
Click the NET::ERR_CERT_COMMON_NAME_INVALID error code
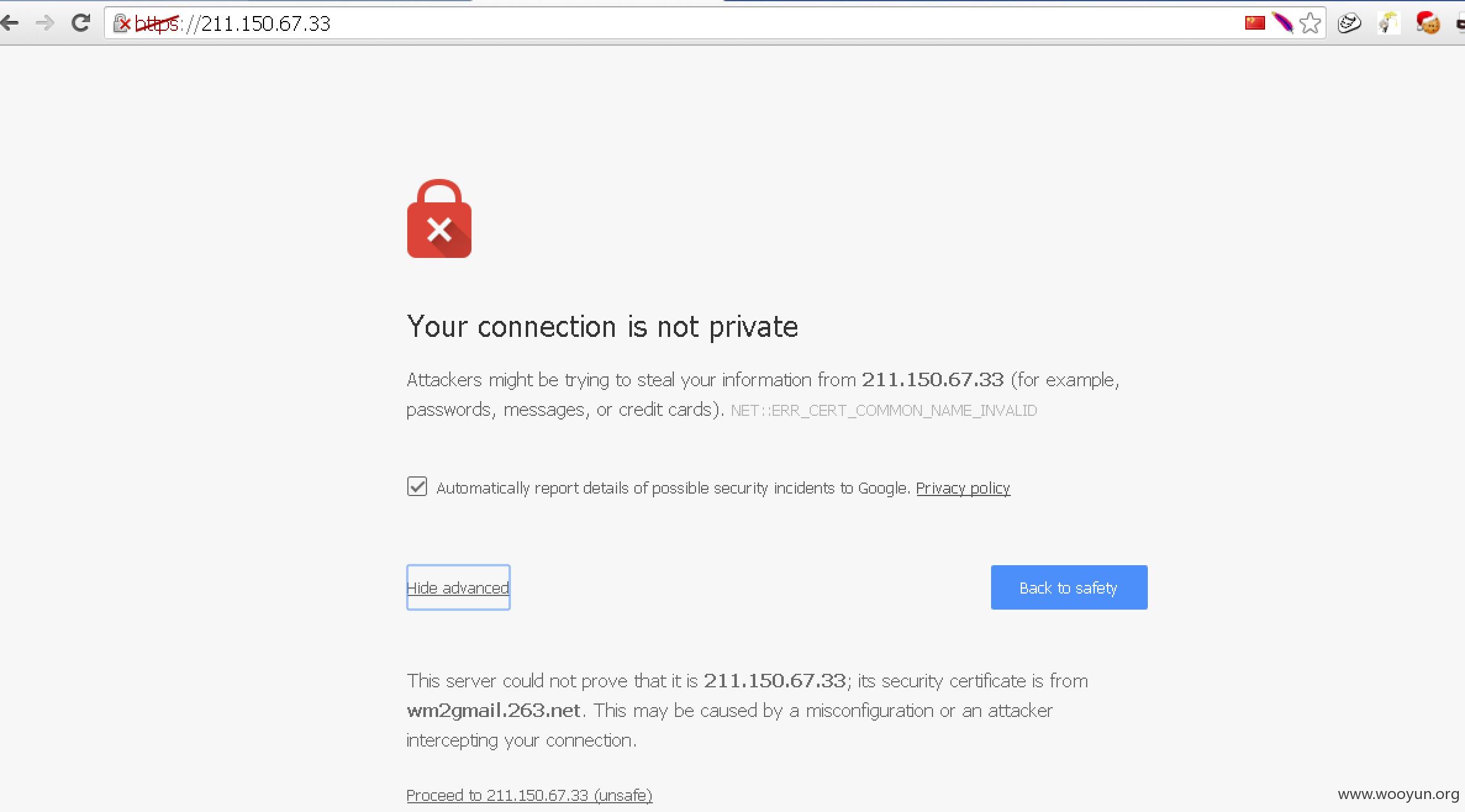click(x=884, y=410)
